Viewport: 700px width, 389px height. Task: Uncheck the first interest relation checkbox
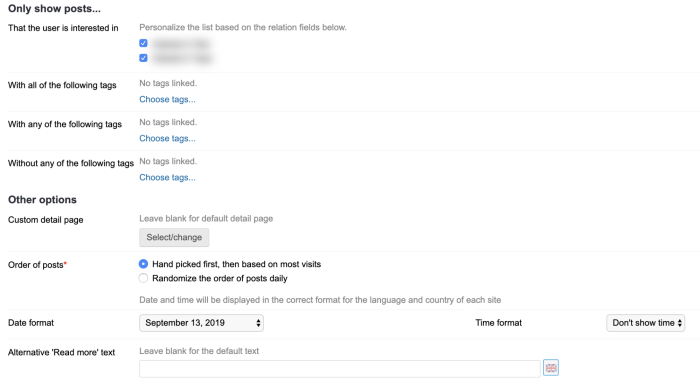143,43
